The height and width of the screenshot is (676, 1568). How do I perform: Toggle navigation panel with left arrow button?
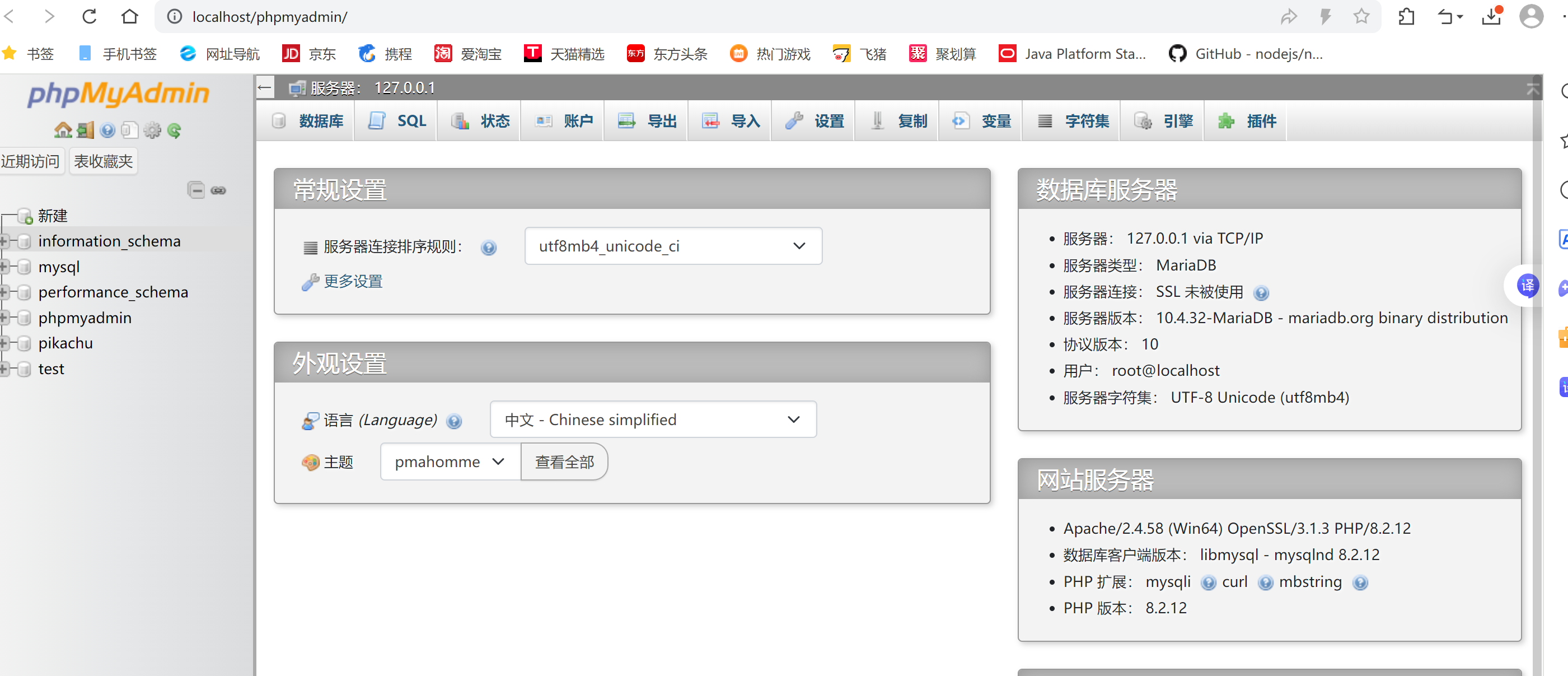pos(265,88)
